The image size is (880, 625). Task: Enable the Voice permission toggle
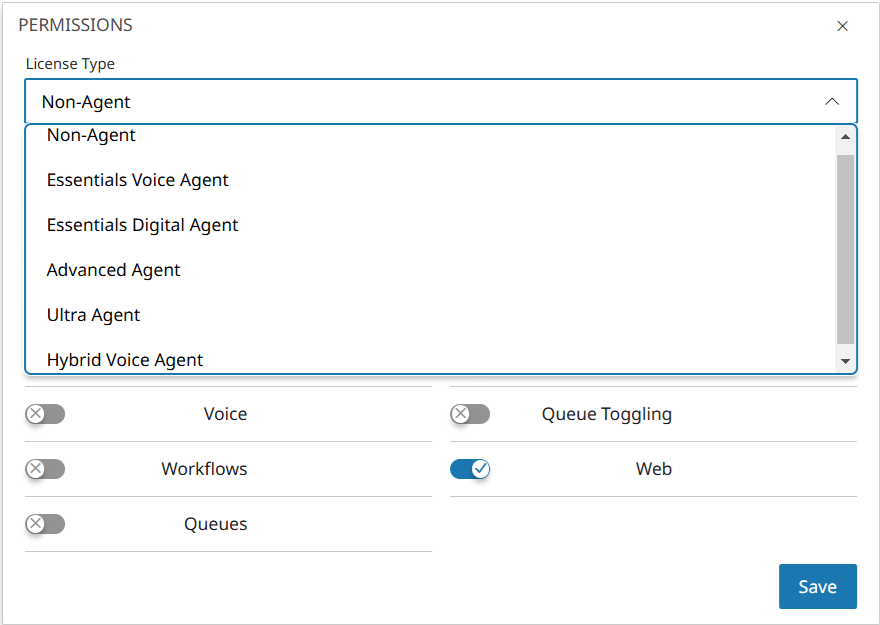(45, 414)
